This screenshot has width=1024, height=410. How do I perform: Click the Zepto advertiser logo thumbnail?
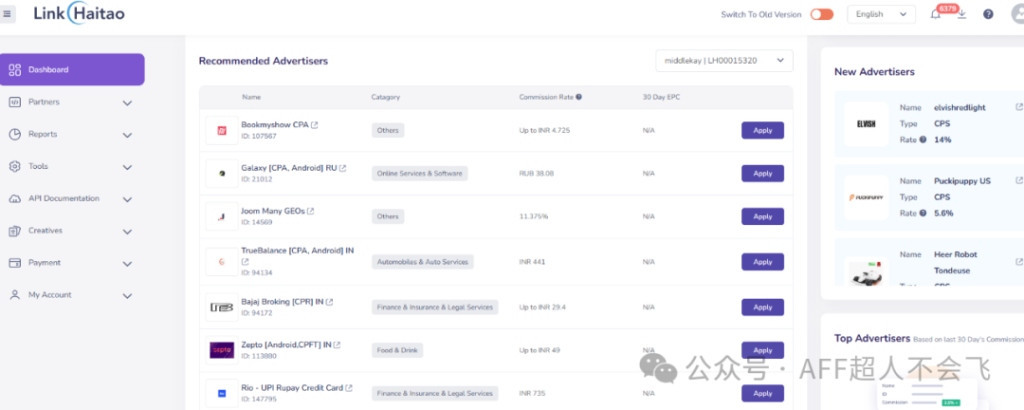221,350
